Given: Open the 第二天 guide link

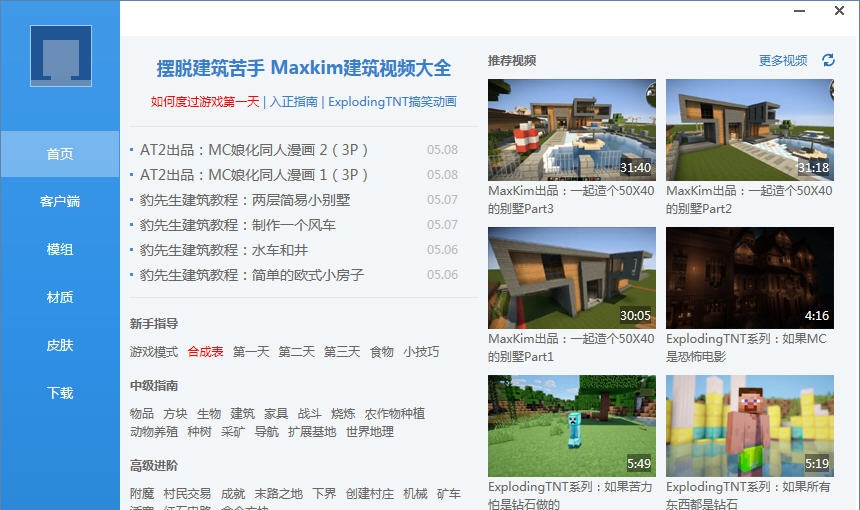Looking at the screenshot, I should click(296, 352).
